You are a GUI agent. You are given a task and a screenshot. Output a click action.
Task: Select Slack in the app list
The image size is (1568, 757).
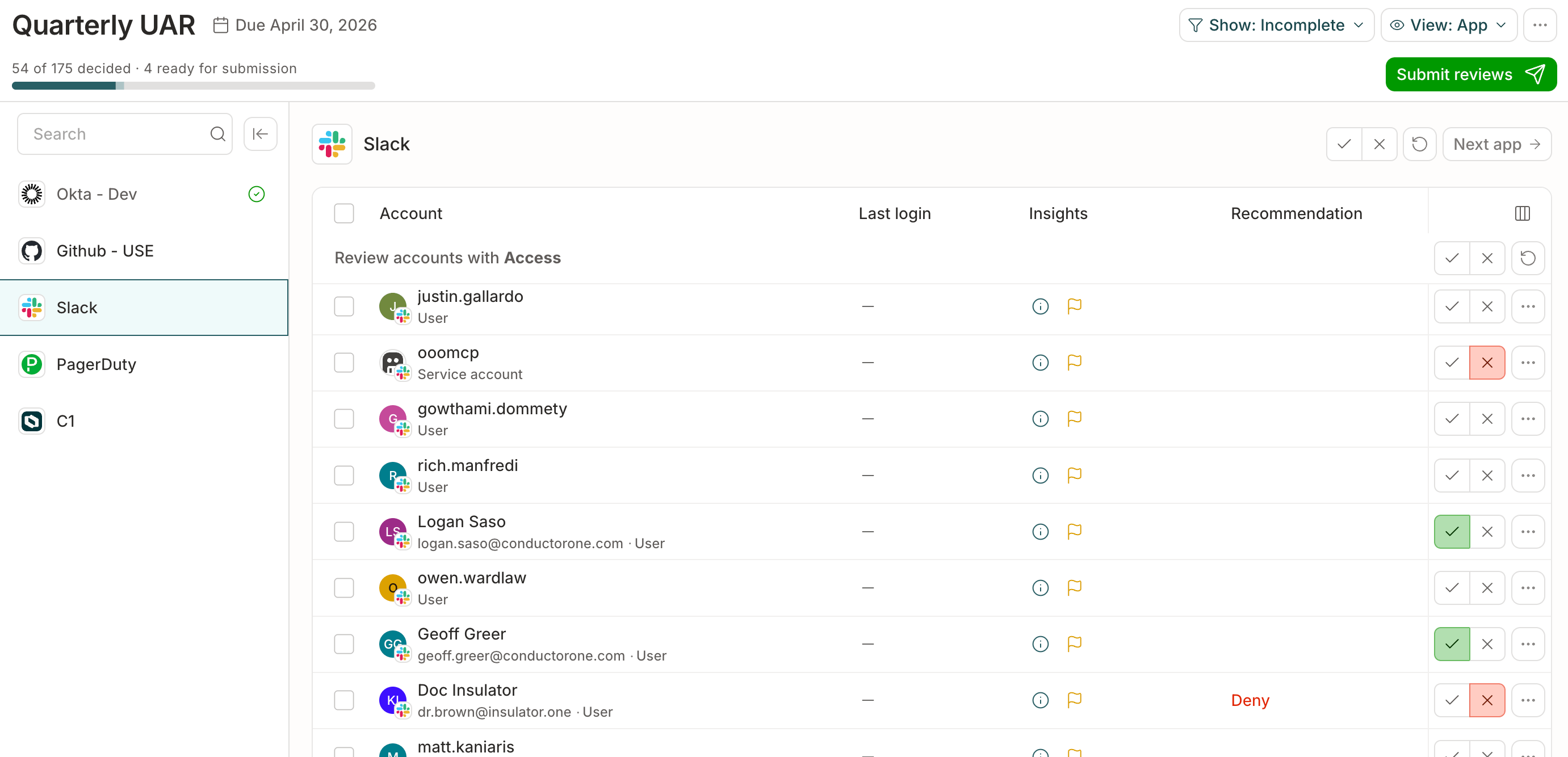pos(144,308)
